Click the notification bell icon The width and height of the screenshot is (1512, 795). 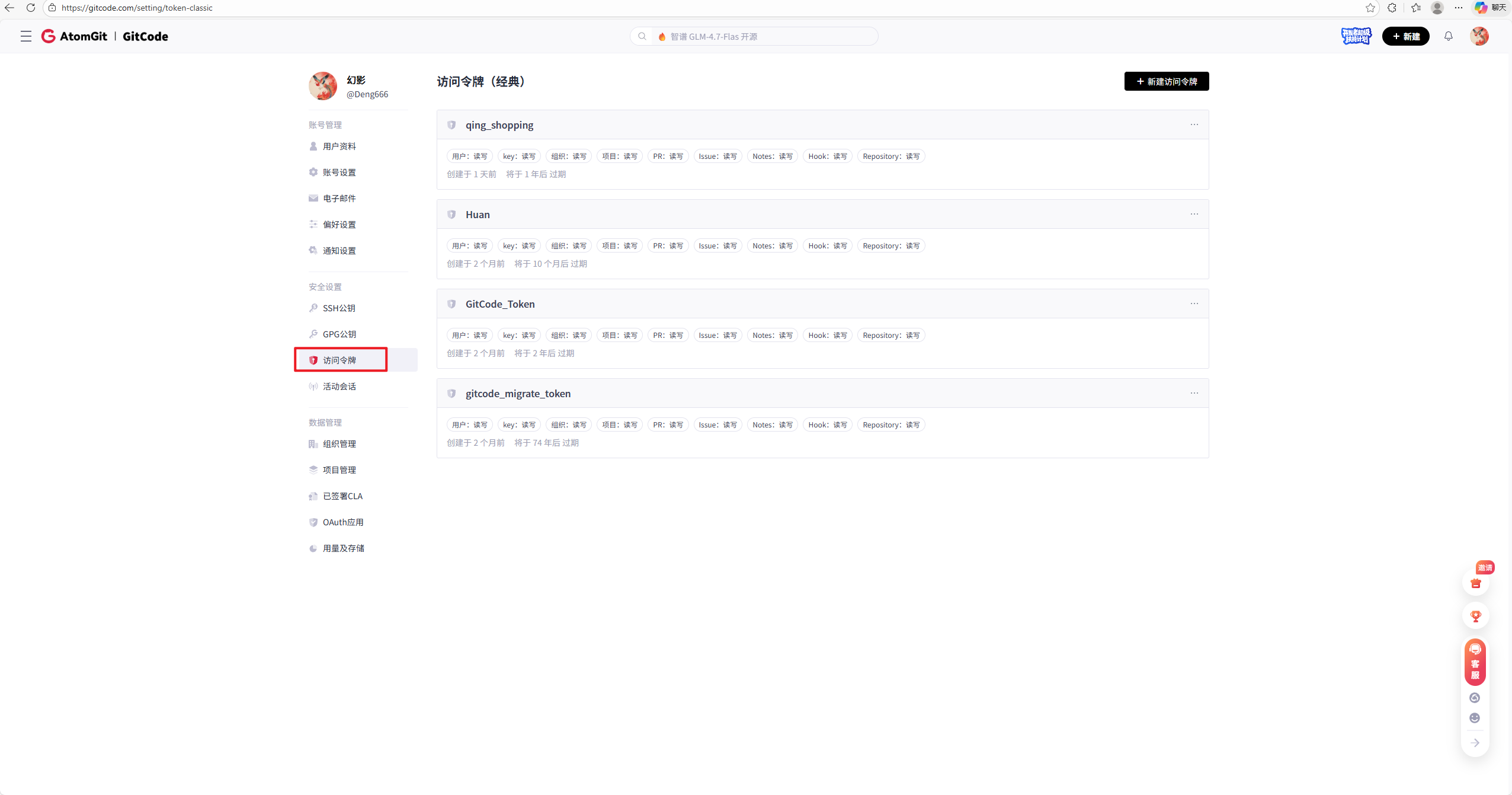(x=1448, y=36)
